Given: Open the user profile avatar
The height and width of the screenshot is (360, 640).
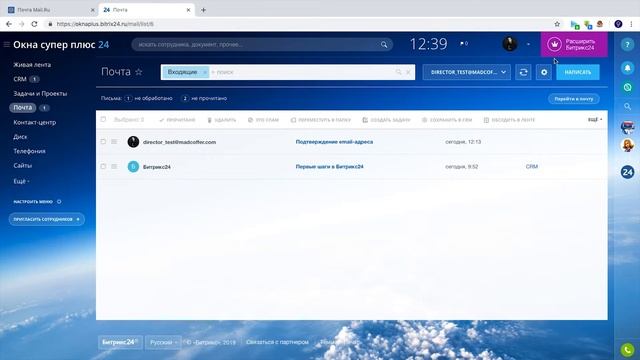Looking at the screenshot, I should click(510, 44).
